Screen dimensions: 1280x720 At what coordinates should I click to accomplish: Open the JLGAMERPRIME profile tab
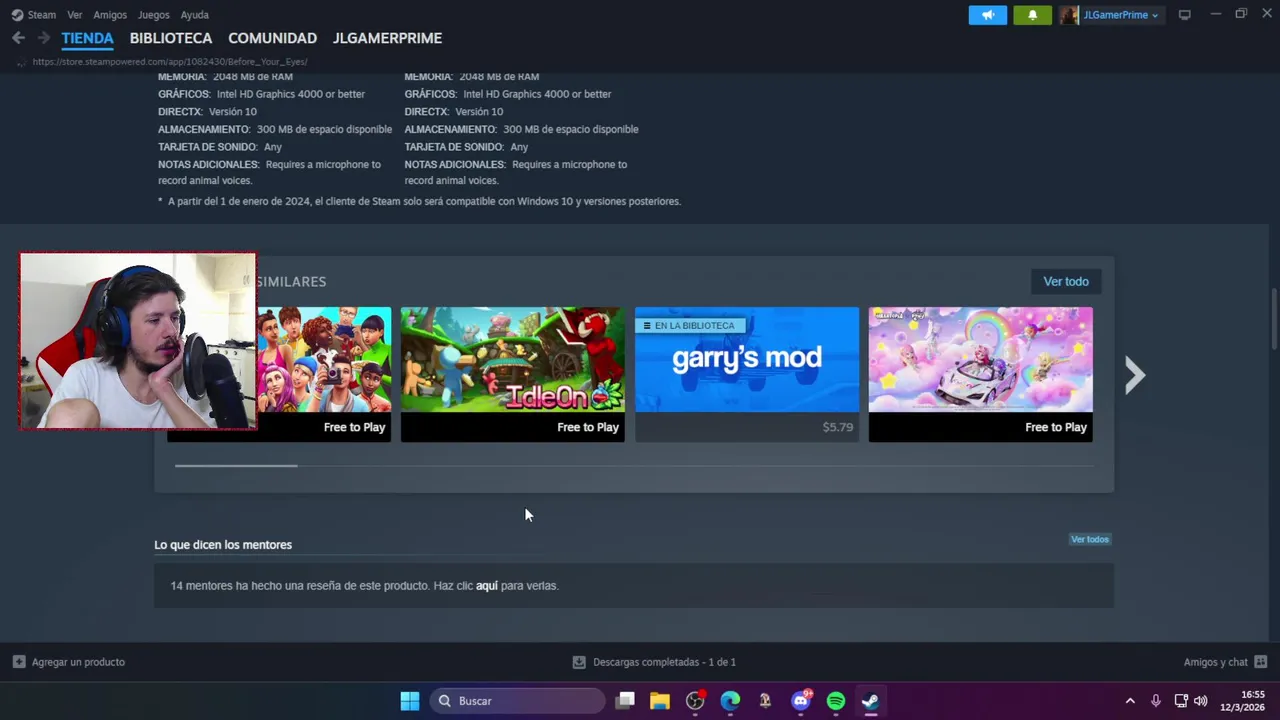387,38
